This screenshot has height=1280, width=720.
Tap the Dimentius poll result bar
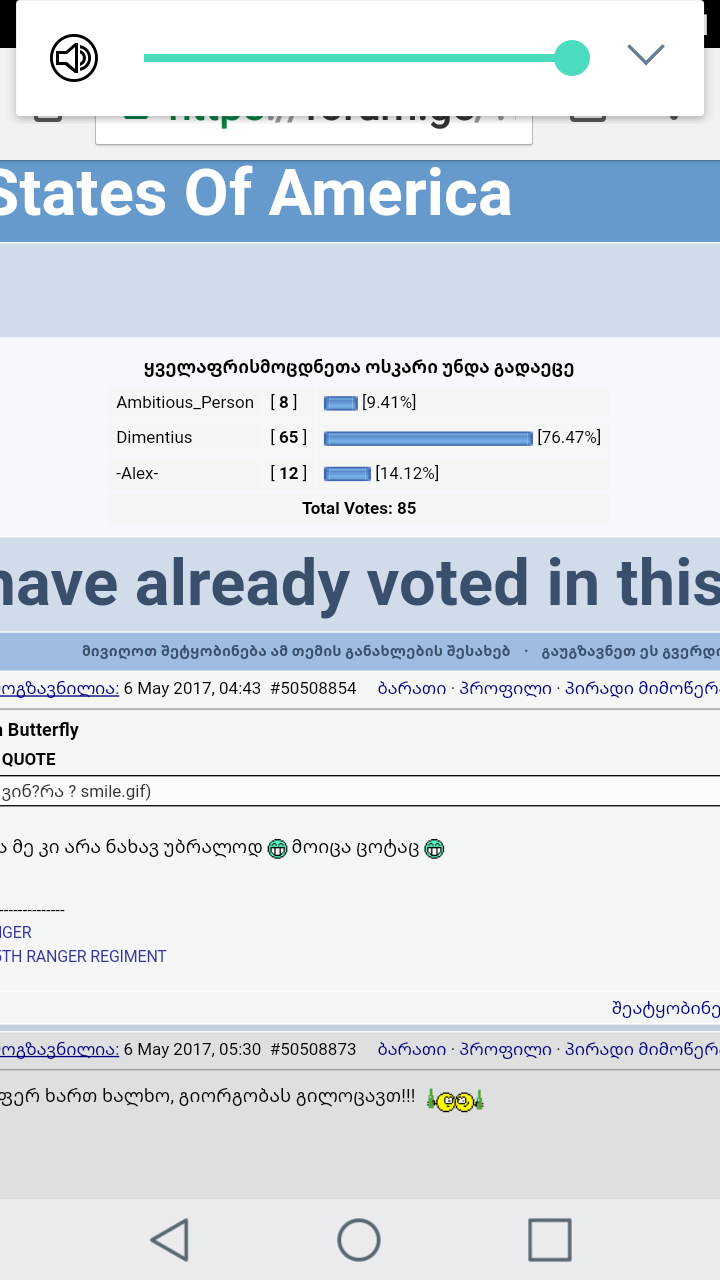click(x=428, y=438)
